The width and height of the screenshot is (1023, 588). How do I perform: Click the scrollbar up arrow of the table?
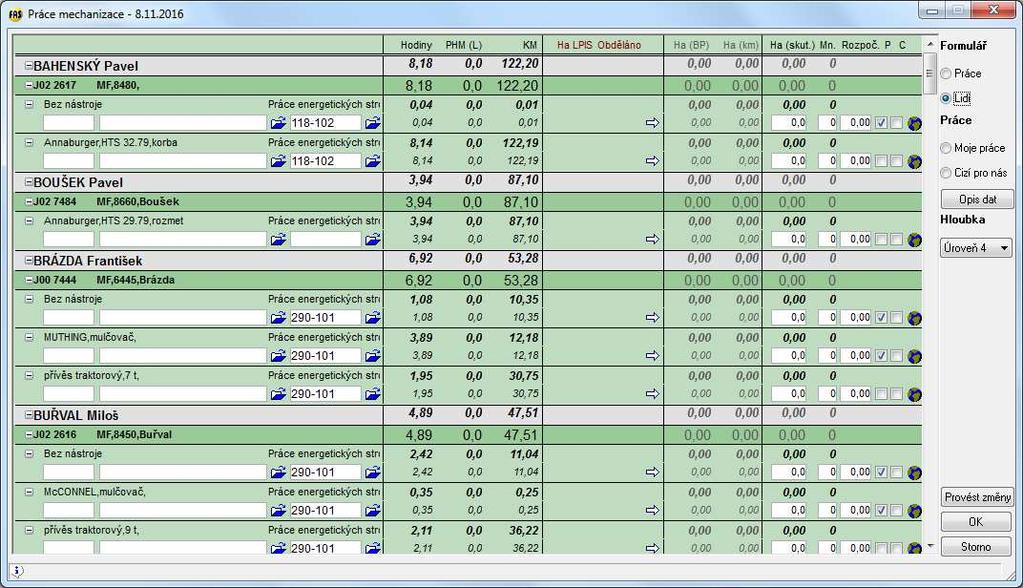pyautogui.click(x=930, y=44)
